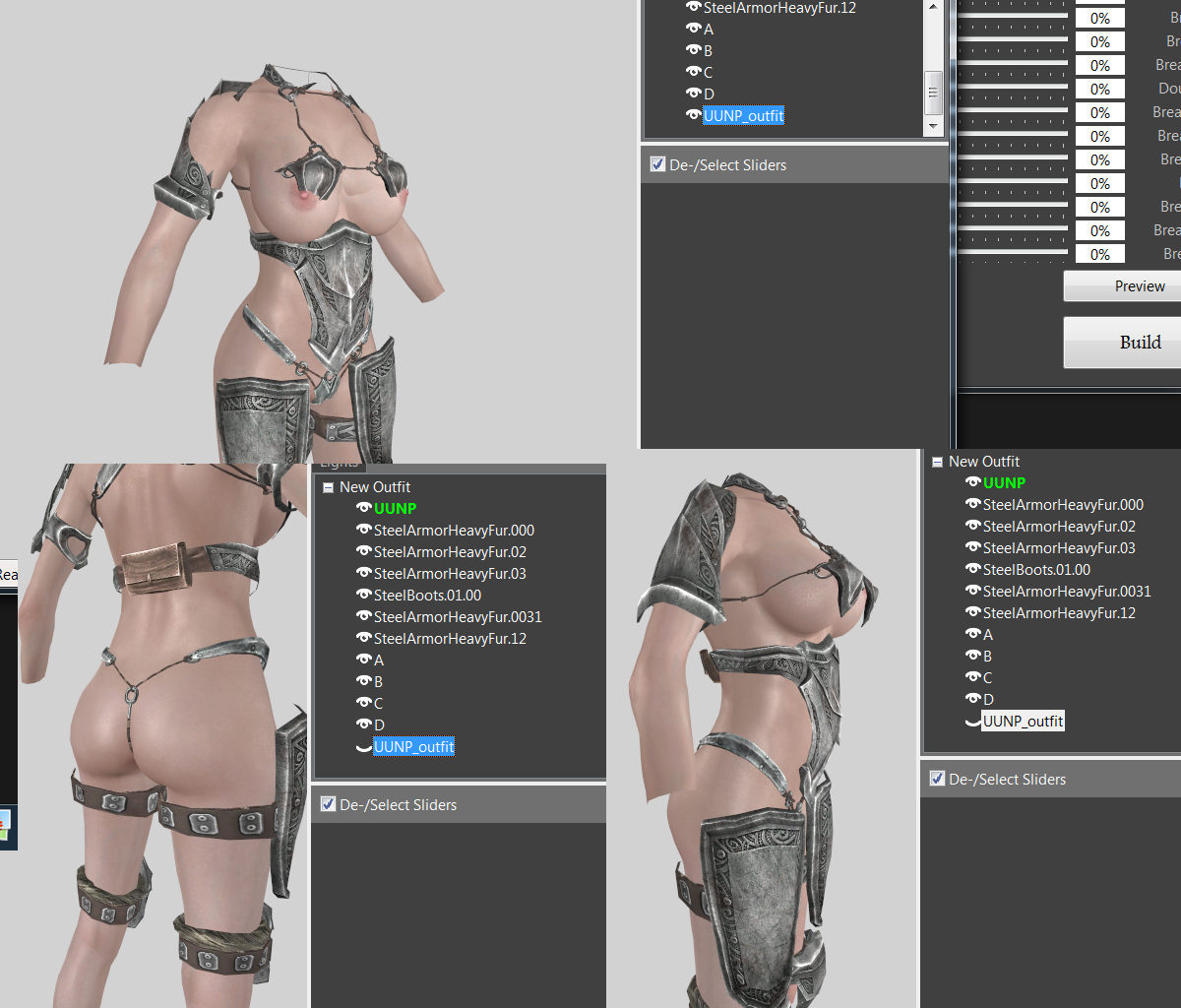
Task: Uncheck De-/Select Sliders in the upper-right panel
Action: 657,164
